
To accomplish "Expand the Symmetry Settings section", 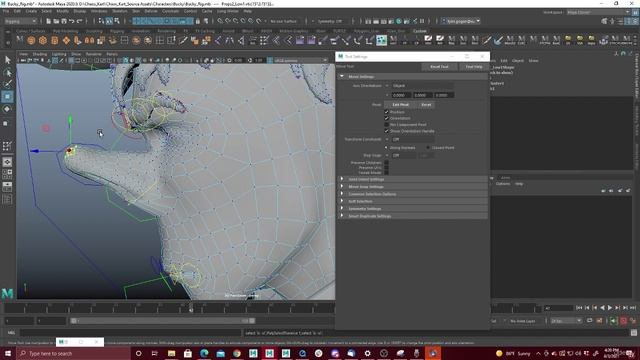I will click(x=412, y=209).
